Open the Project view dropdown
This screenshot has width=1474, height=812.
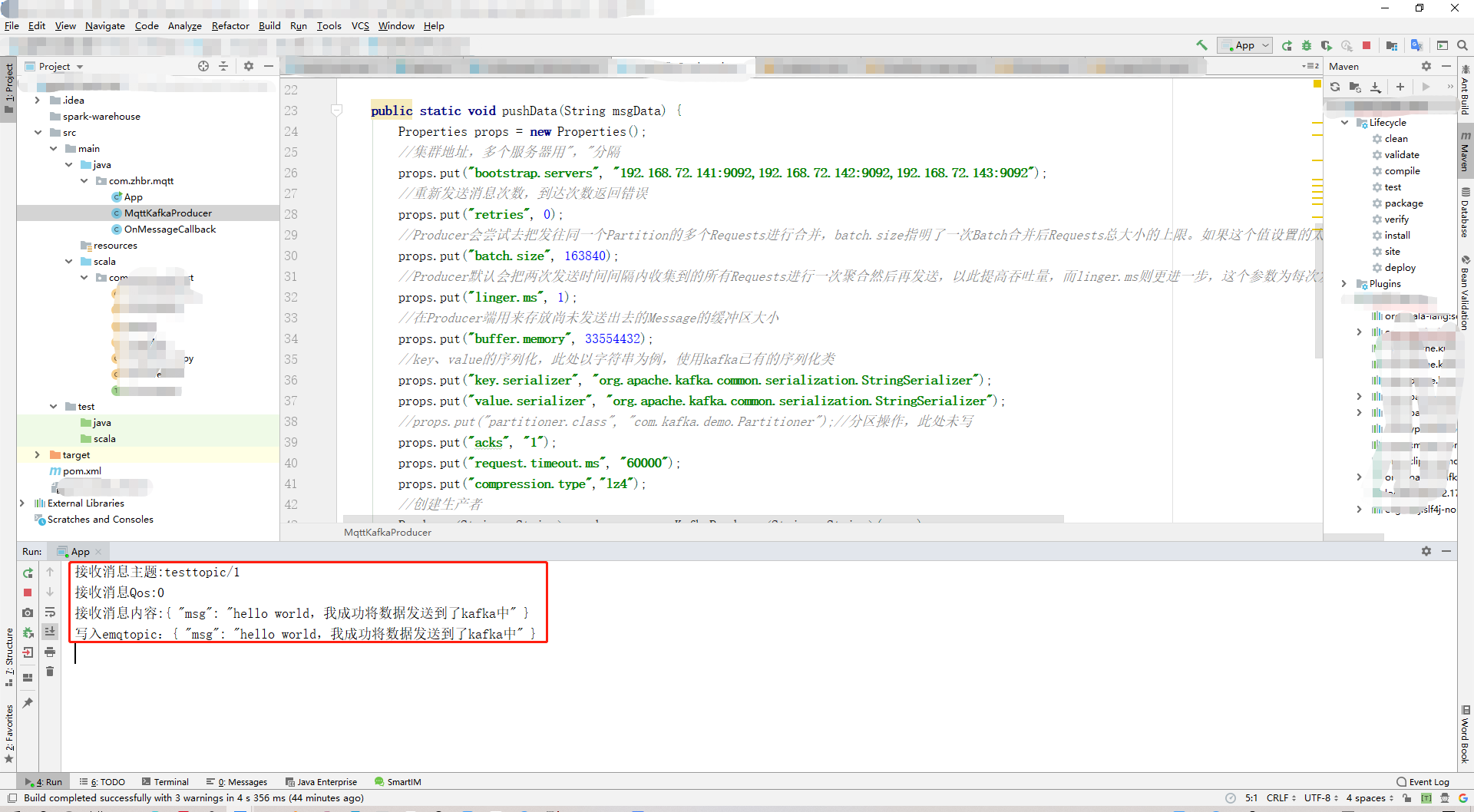tap(54, 66)
